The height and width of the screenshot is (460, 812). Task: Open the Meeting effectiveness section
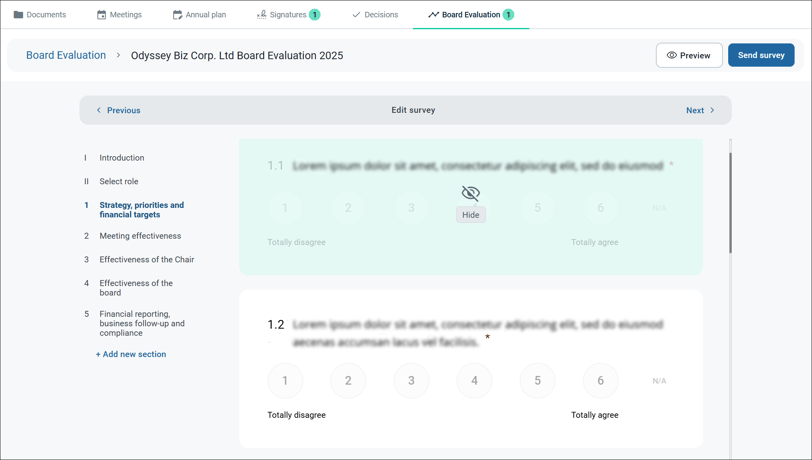point(140,236)
